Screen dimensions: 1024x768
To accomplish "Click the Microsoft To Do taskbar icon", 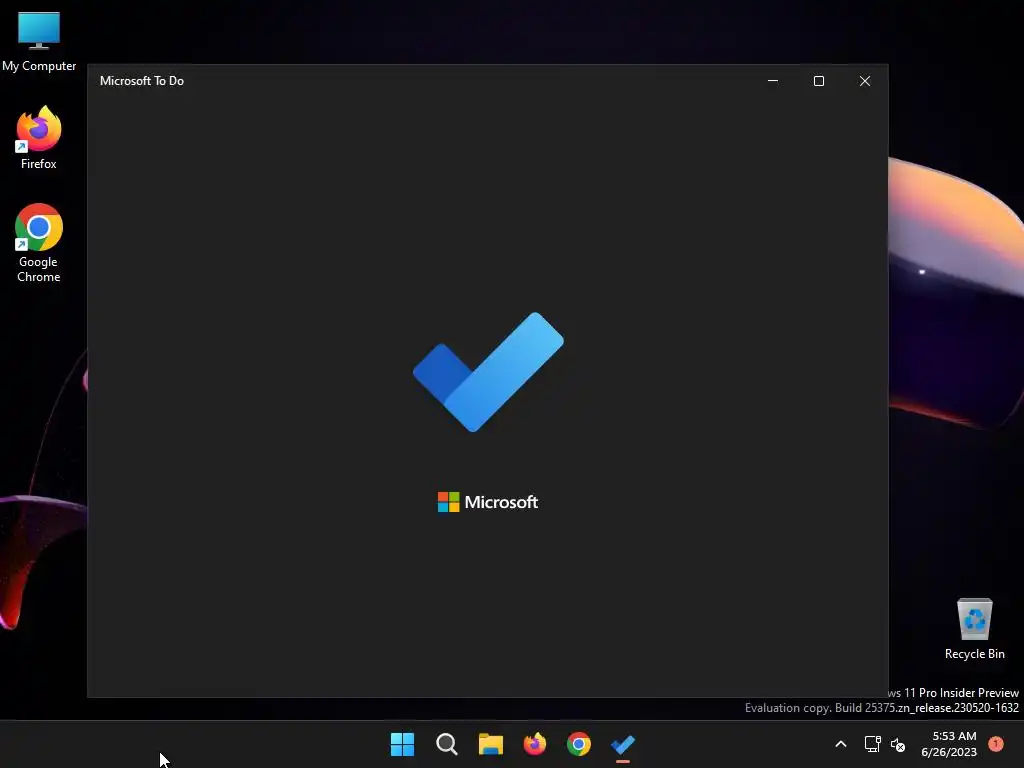I will coord(623,744).
